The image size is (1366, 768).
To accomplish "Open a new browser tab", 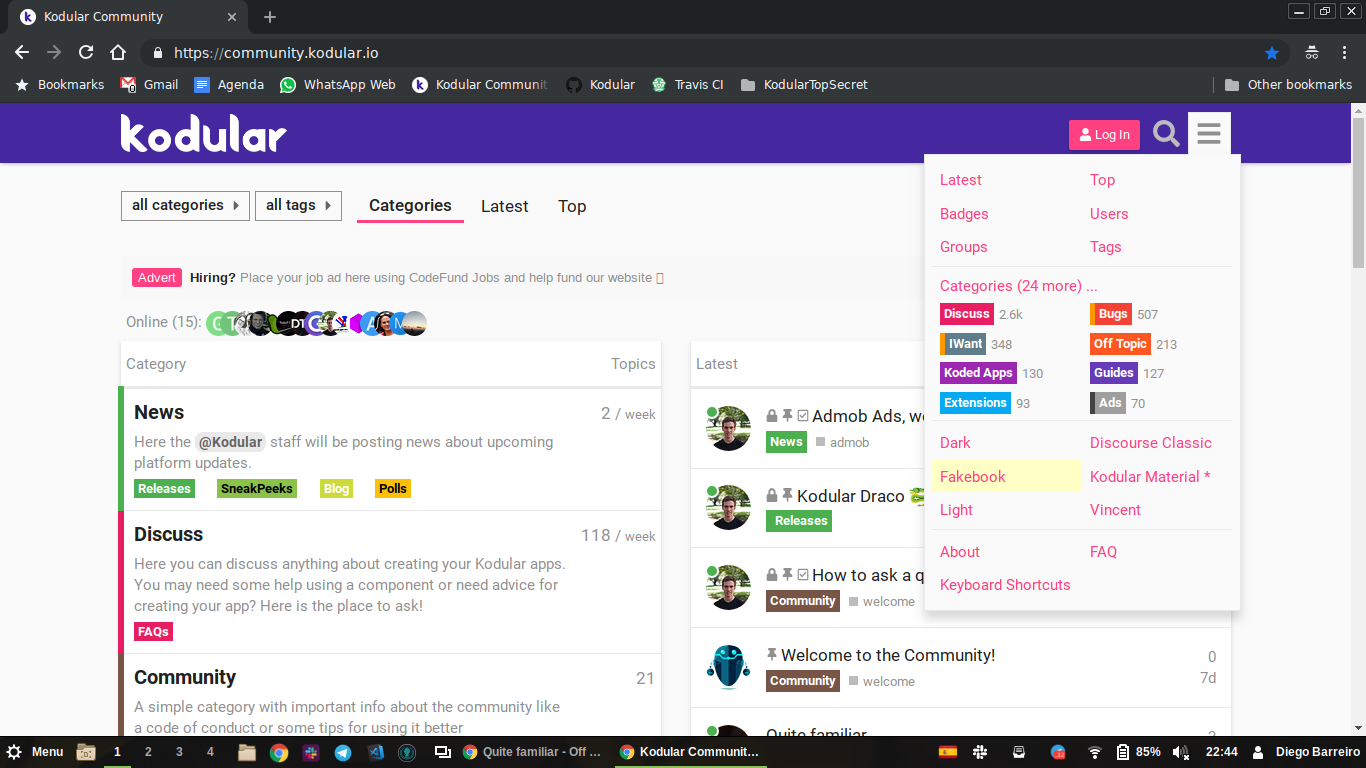I will coord(270,17).
